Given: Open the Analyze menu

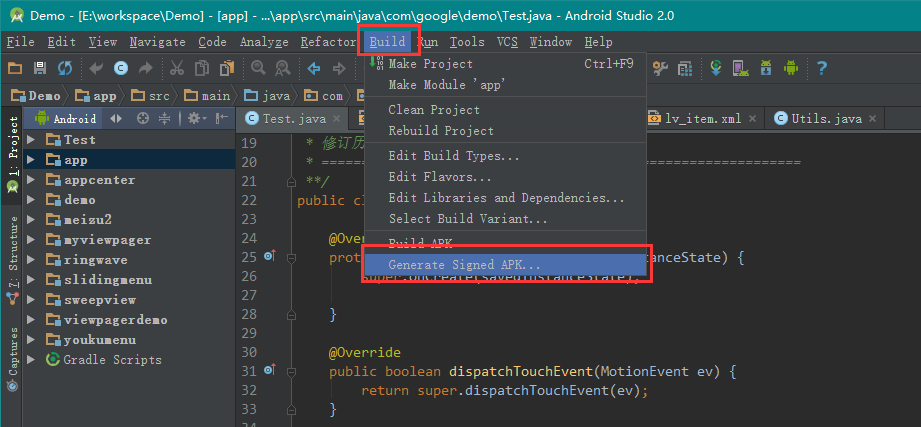Looking at the screenshot, I should pyautogui.click(x=264, y=42).
